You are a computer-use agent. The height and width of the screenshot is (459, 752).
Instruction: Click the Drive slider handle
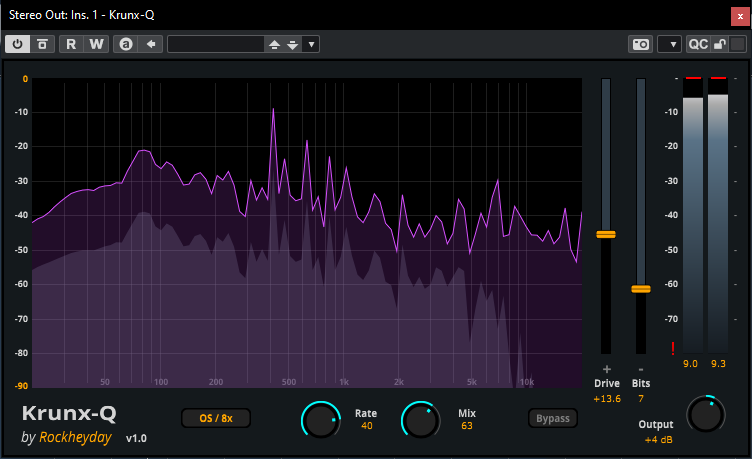tap(606, 235)
